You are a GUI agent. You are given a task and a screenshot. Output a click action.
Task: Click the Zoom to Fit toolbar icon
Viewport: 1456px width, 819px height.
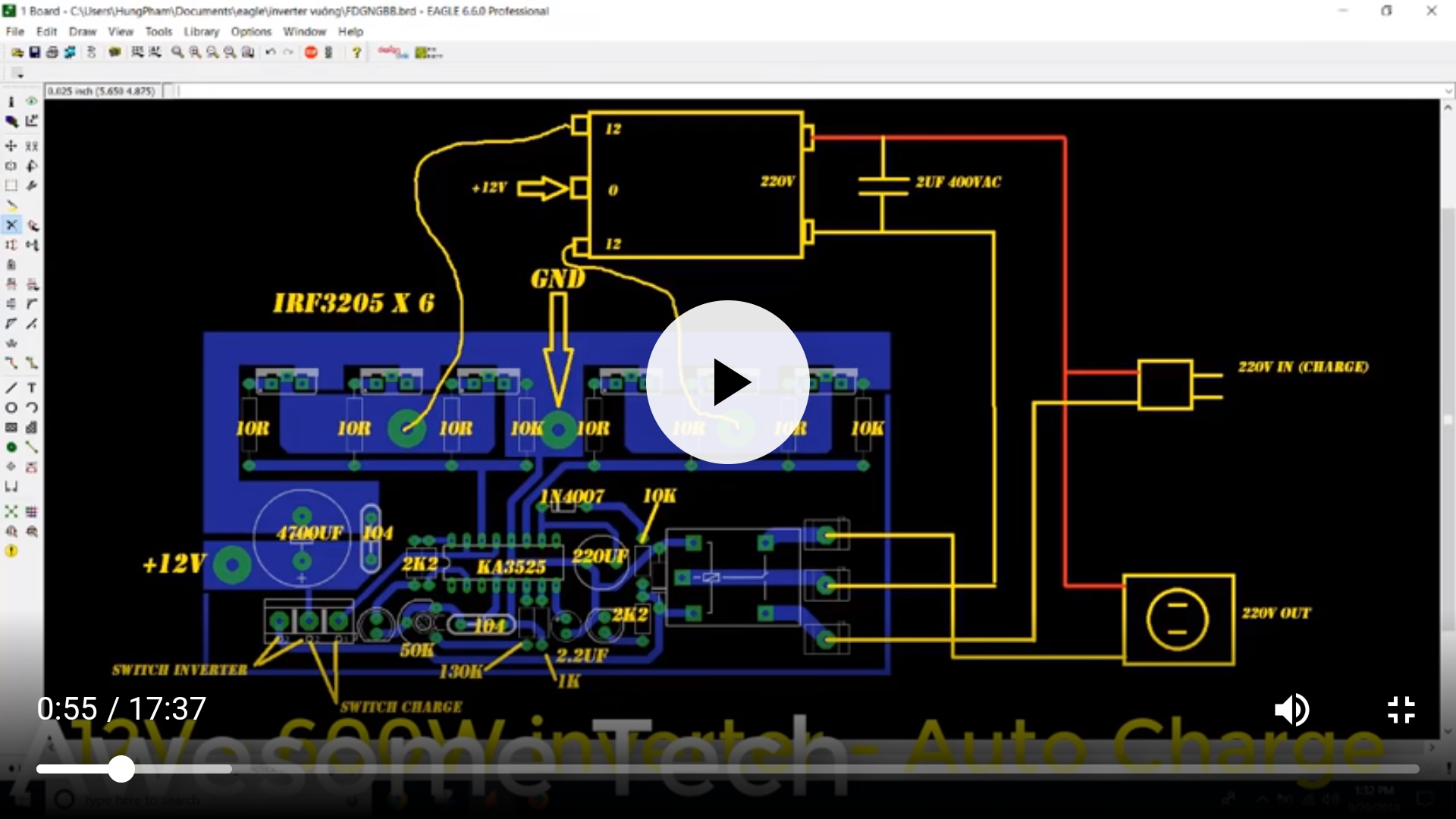[x=177, y=52]
